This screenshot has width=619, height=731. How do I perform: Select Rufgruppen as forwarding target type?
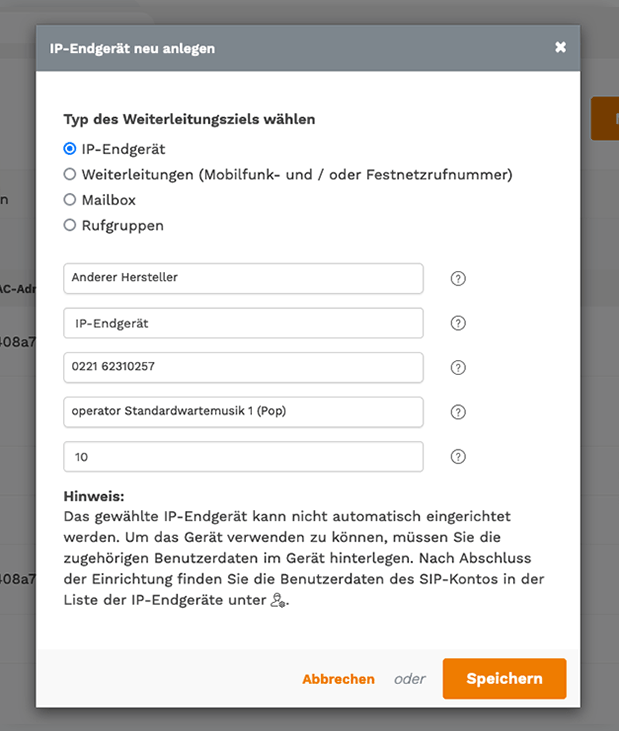click(x=69, y=225)
